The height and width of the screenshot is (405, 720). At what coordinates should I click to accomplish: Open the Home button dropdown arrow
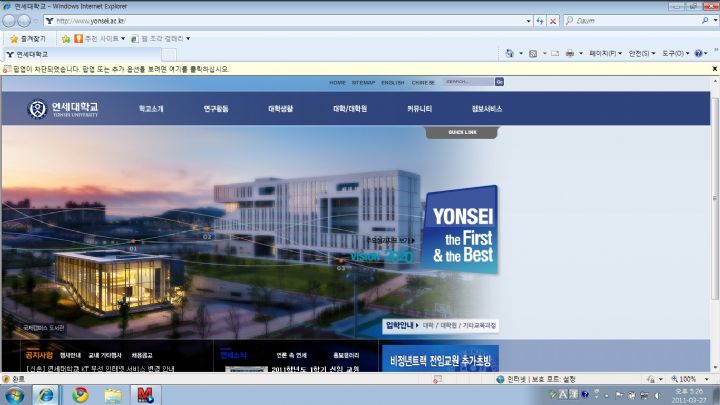[521, 54]
